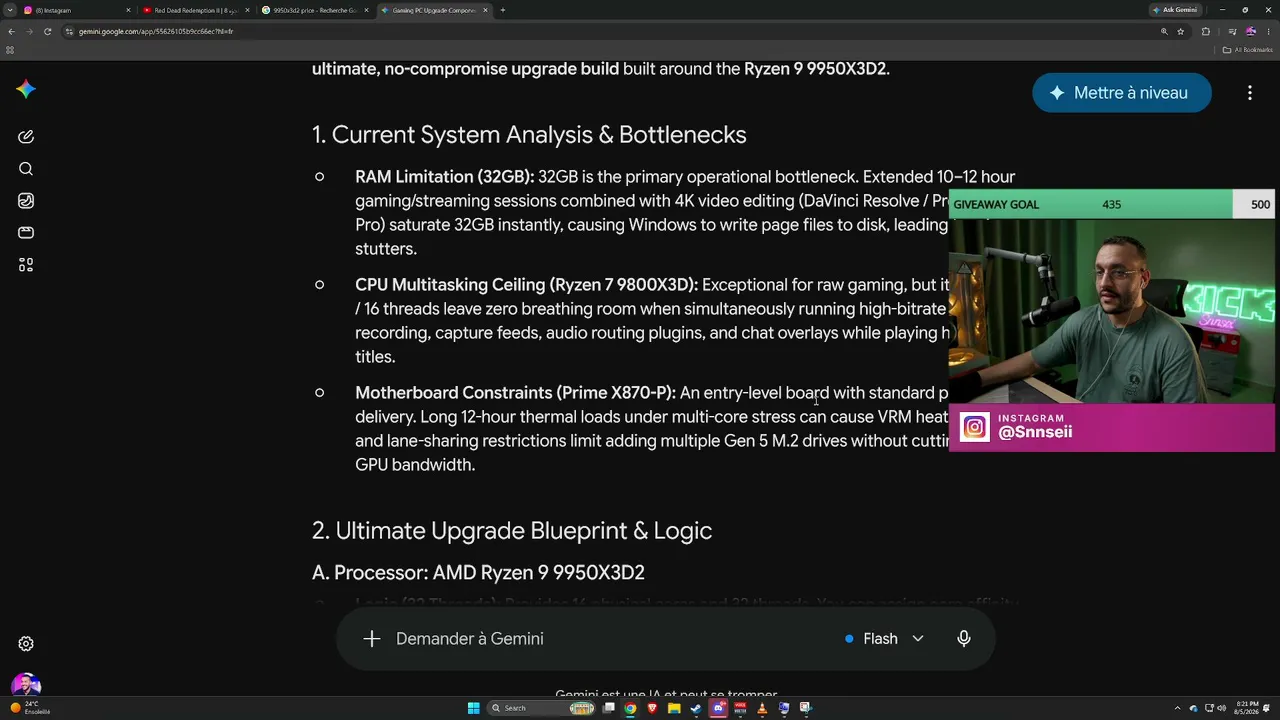Viewport: 1280px width, 720px height.
Task: Open the account avatar at sidebar bottom
Action: 26,685
